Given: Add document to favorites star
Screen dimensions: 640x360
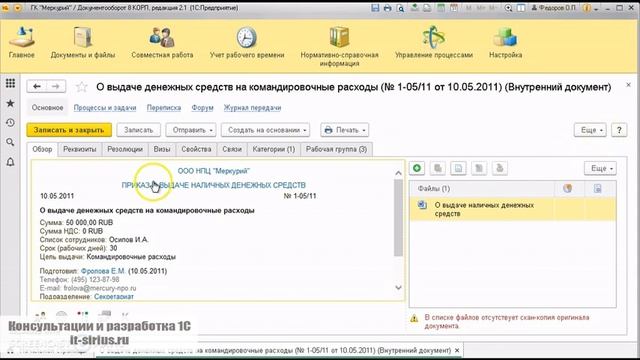Looking at the screenshot, I should click(x=82, y=87).
